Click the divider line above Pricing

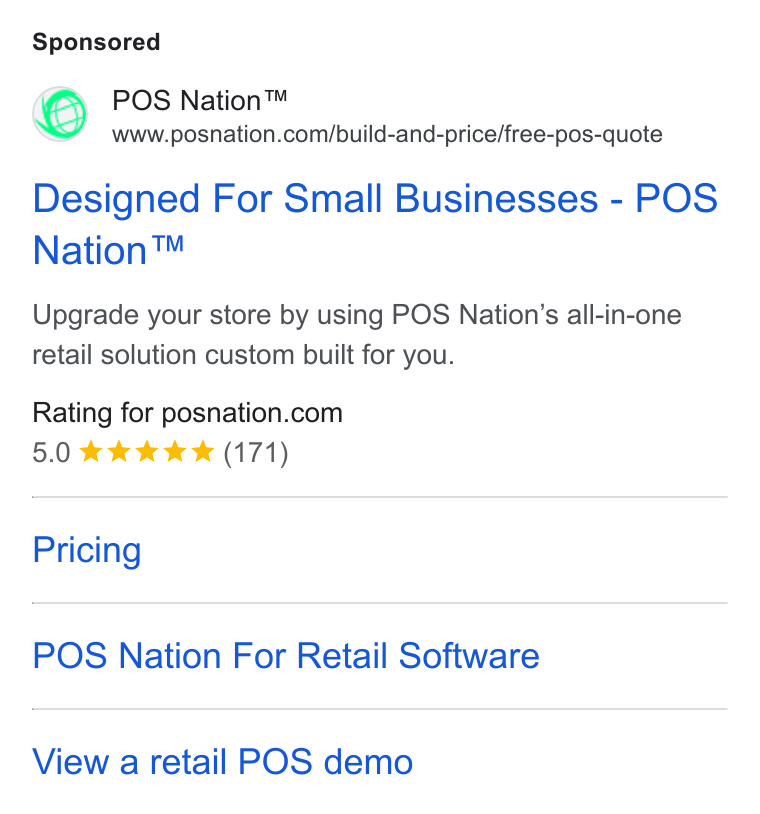[x=379, y=497]
